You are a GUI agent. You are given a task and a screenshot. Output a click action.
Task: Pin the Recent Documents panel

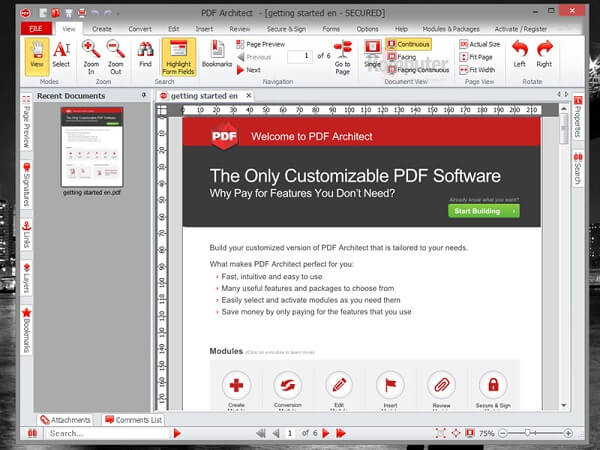[144, 95]
